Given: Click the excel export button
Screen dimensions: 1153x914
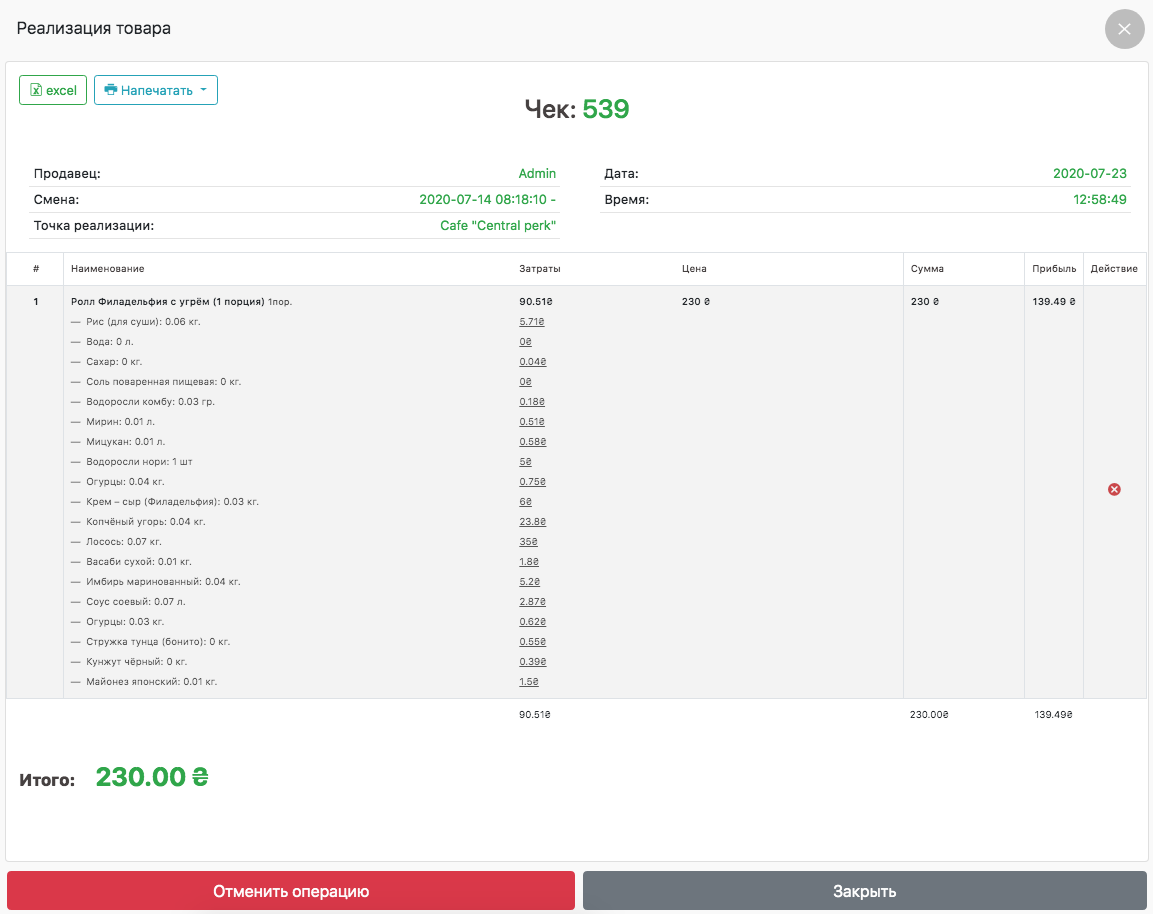Looking at the screenshot, I should click(x=53, y=90).
